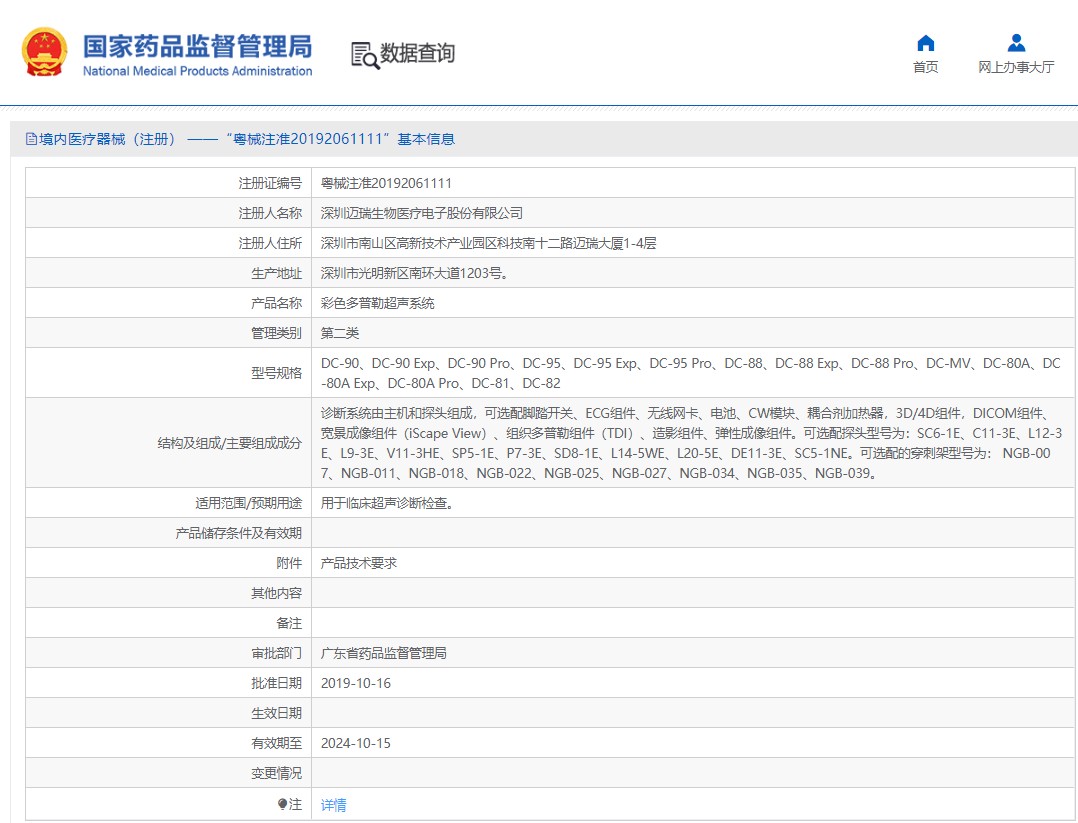
Task: Open the 网上办事大厅 menu label
Action: 1016,67
